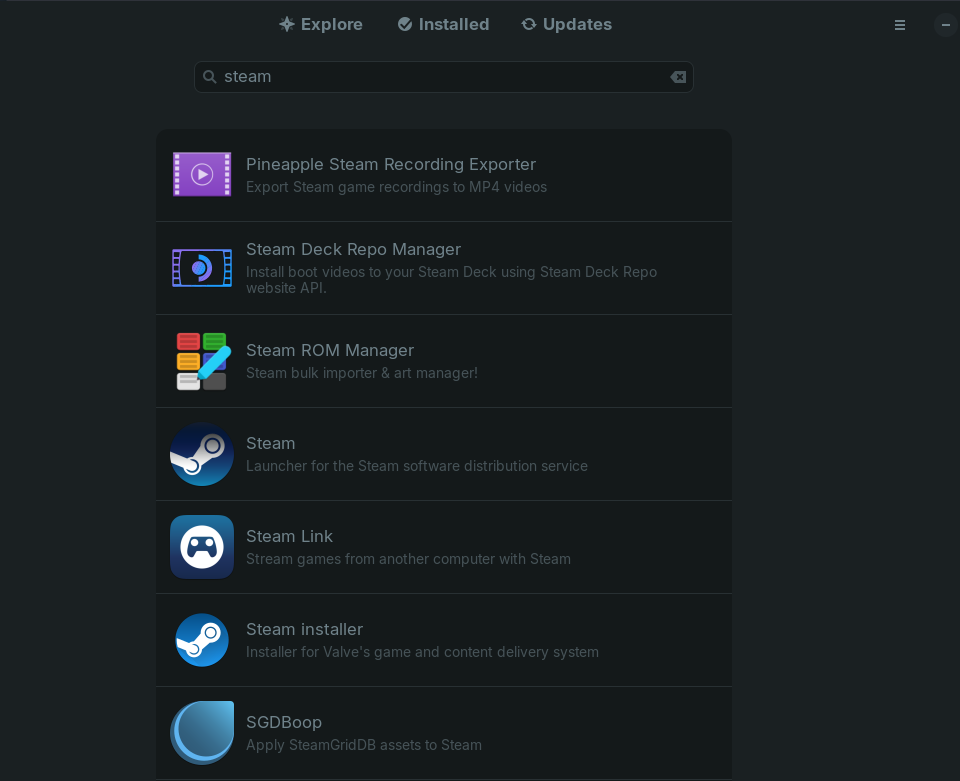Clear the search field text
Image resolution: width=960 pixels, height=781 pixels.
[678, 77]
